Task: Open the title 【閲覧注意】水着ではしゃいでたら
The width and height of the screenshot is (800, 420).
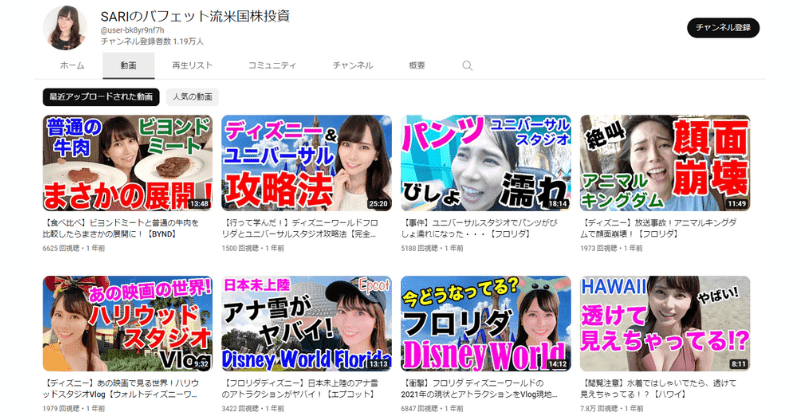Action: 658,389
